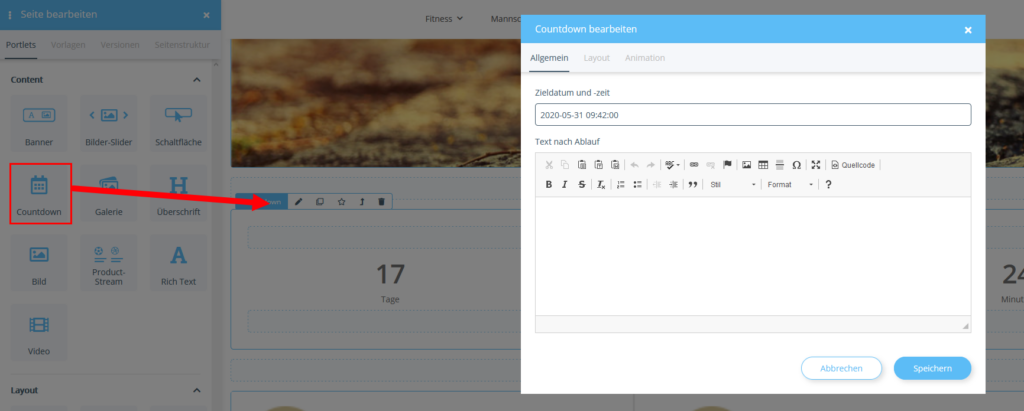Collapse the Layout section
The height and width of the screenshot is (411, 1024).
click(x=197, y=390)
